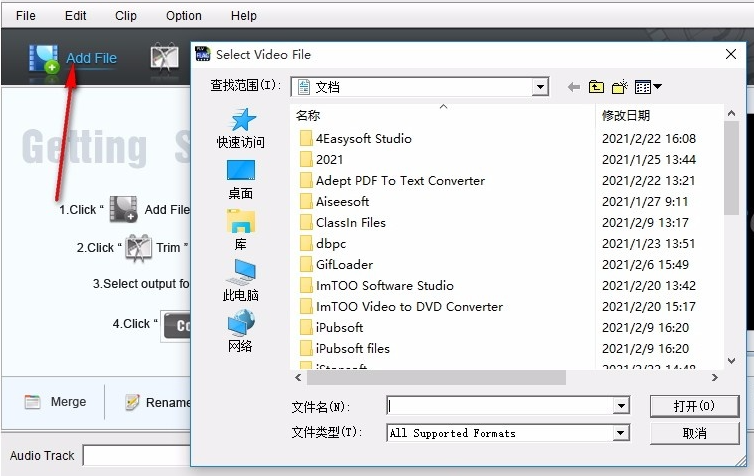The image size is (754, 476).
Task: Click the vertical scrollbar thumb in file list
Action: pos(731,167)
